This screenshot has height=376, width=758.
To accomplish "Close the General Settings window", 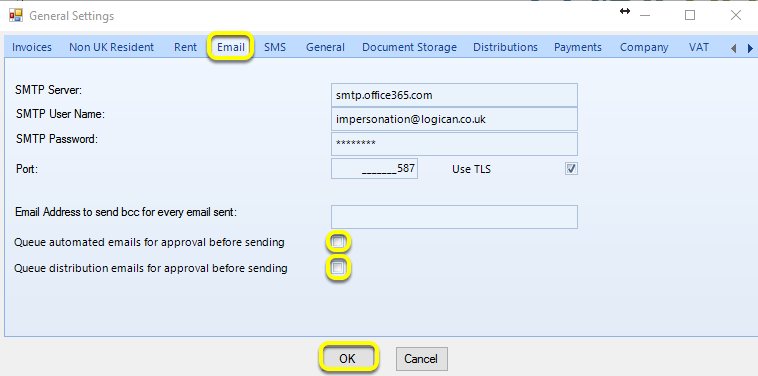I will point(736,15).
